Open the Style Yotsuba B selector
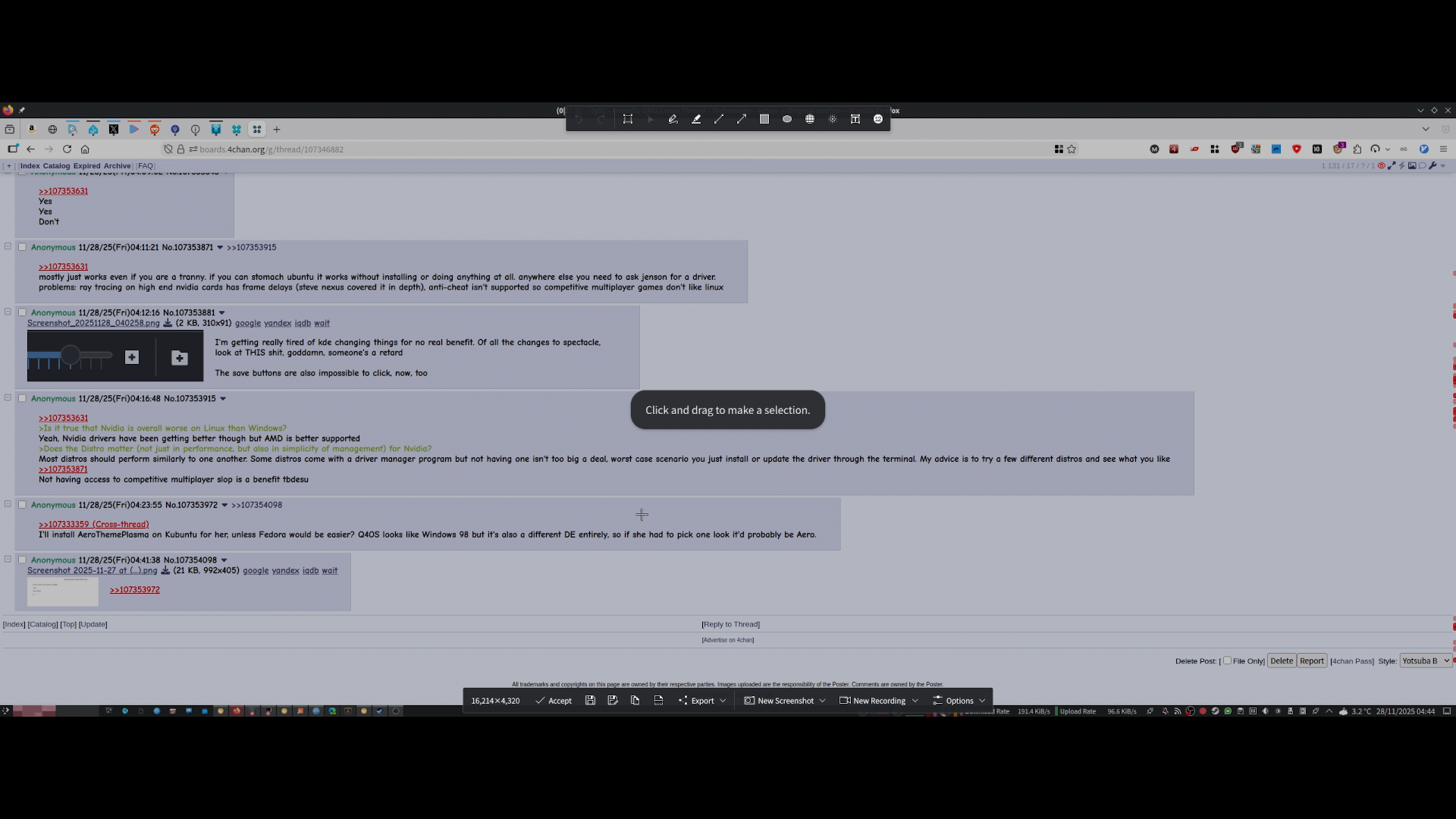 (x=1425, y=661)
